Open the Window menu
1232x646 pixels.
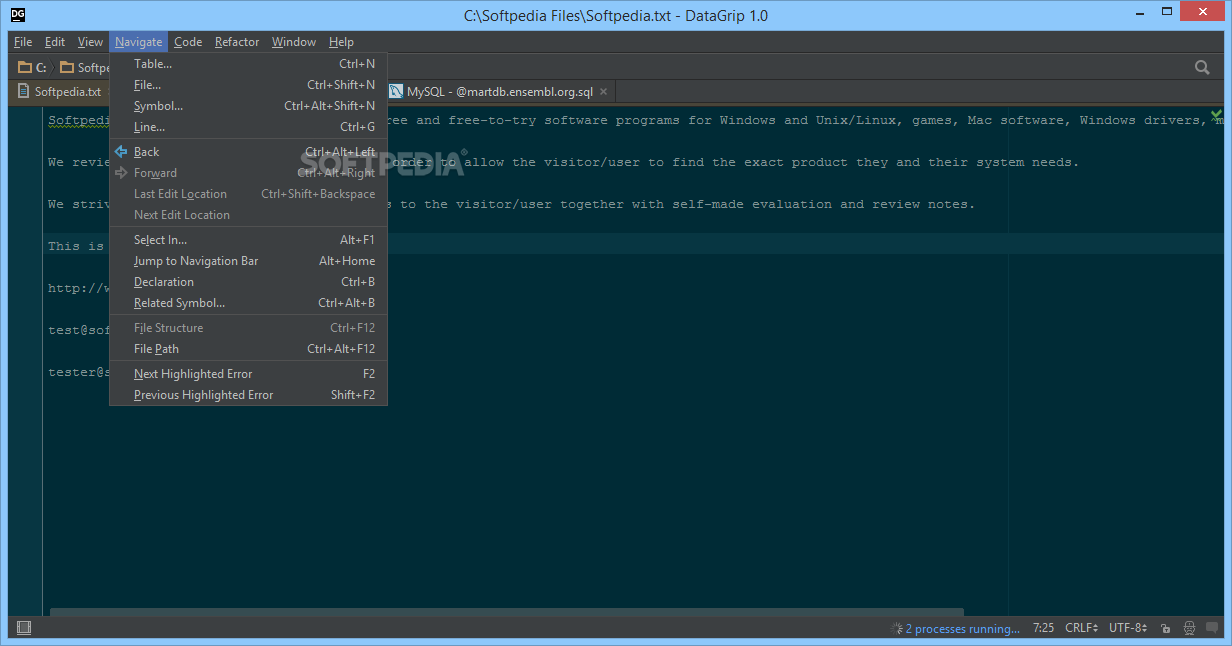click(x=294, y=42)
